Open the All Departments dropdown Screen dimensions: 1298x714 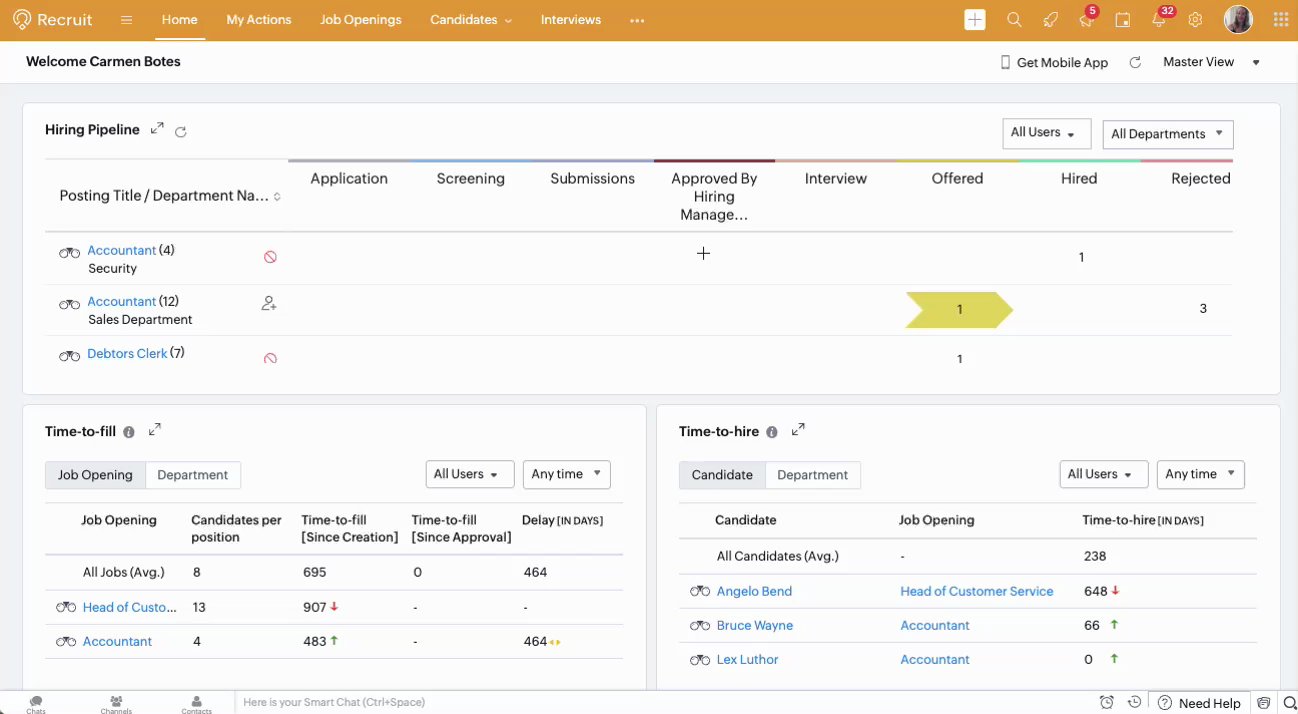pos(1167,134)
